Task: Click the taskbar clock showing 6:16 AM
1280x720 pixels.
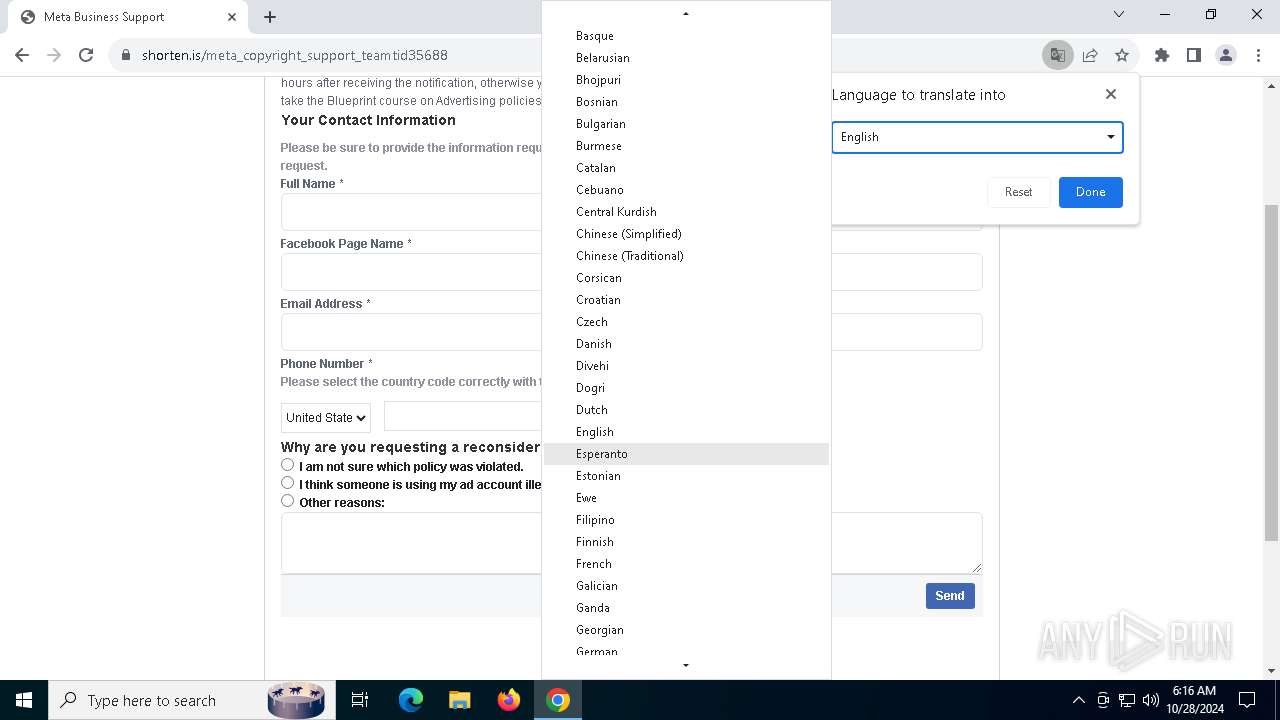Action: coord(1194,700)
